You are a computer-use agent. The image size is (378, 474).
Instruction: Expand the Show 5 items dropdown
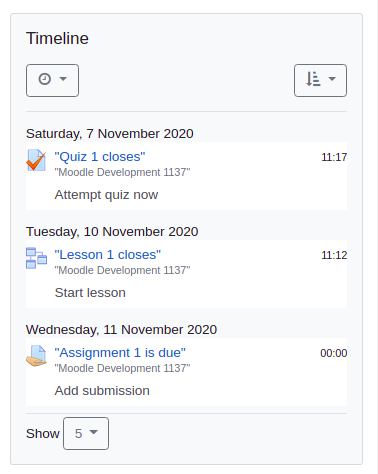[x=86, y=433]
